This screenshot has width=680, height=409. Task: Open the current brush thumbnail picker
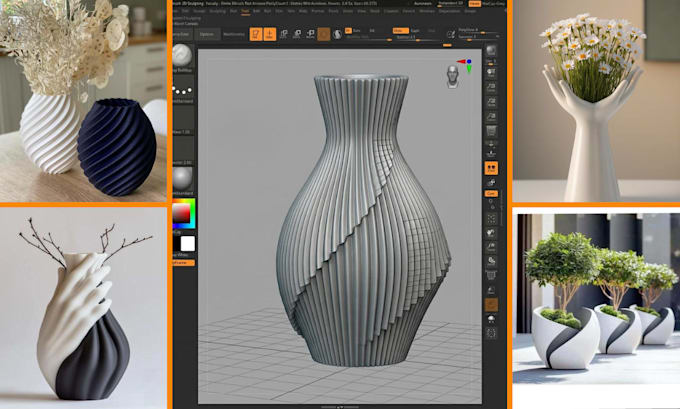tap(183, 55)
